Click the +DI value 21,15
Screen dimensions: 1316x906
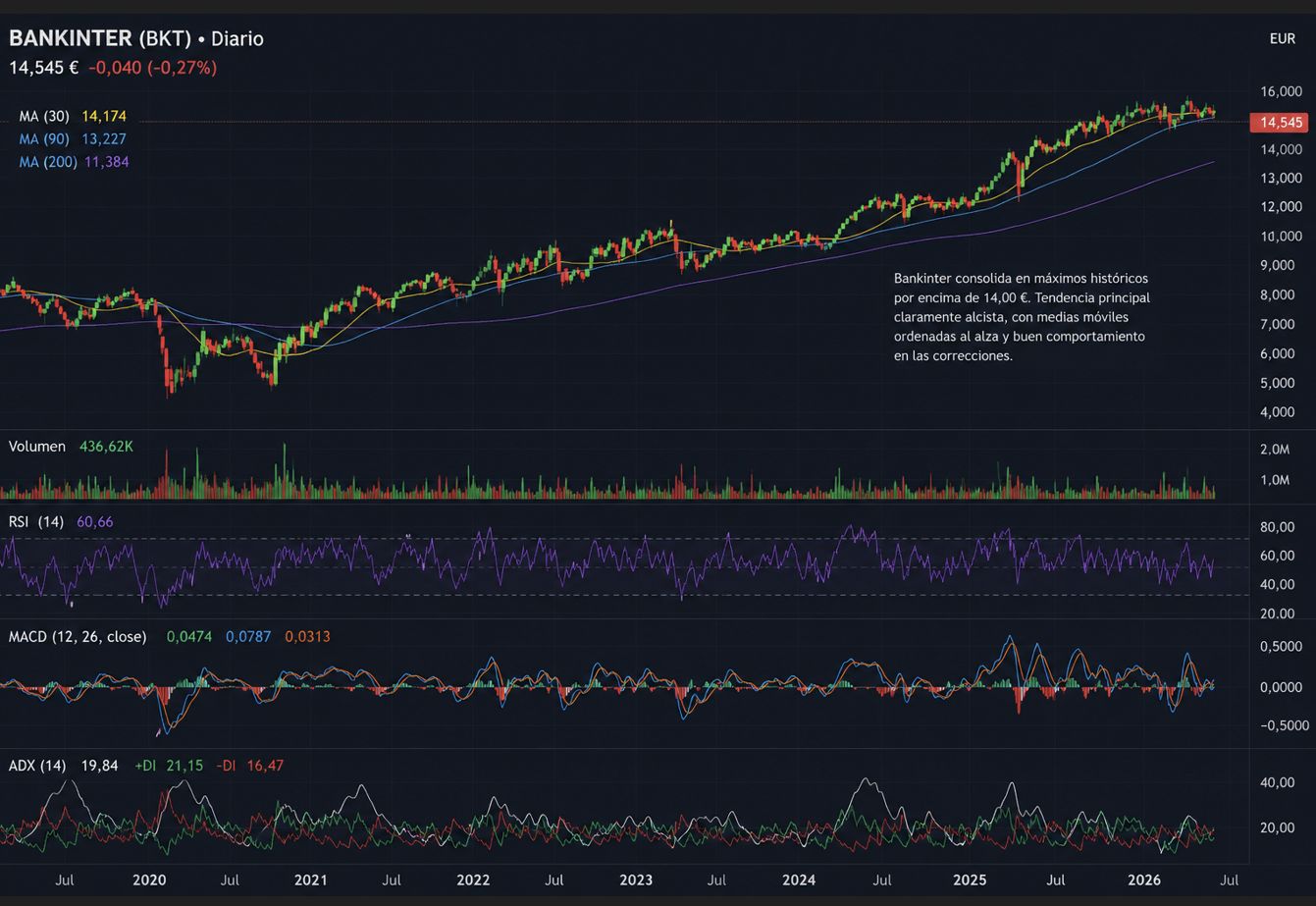[184, 766]
